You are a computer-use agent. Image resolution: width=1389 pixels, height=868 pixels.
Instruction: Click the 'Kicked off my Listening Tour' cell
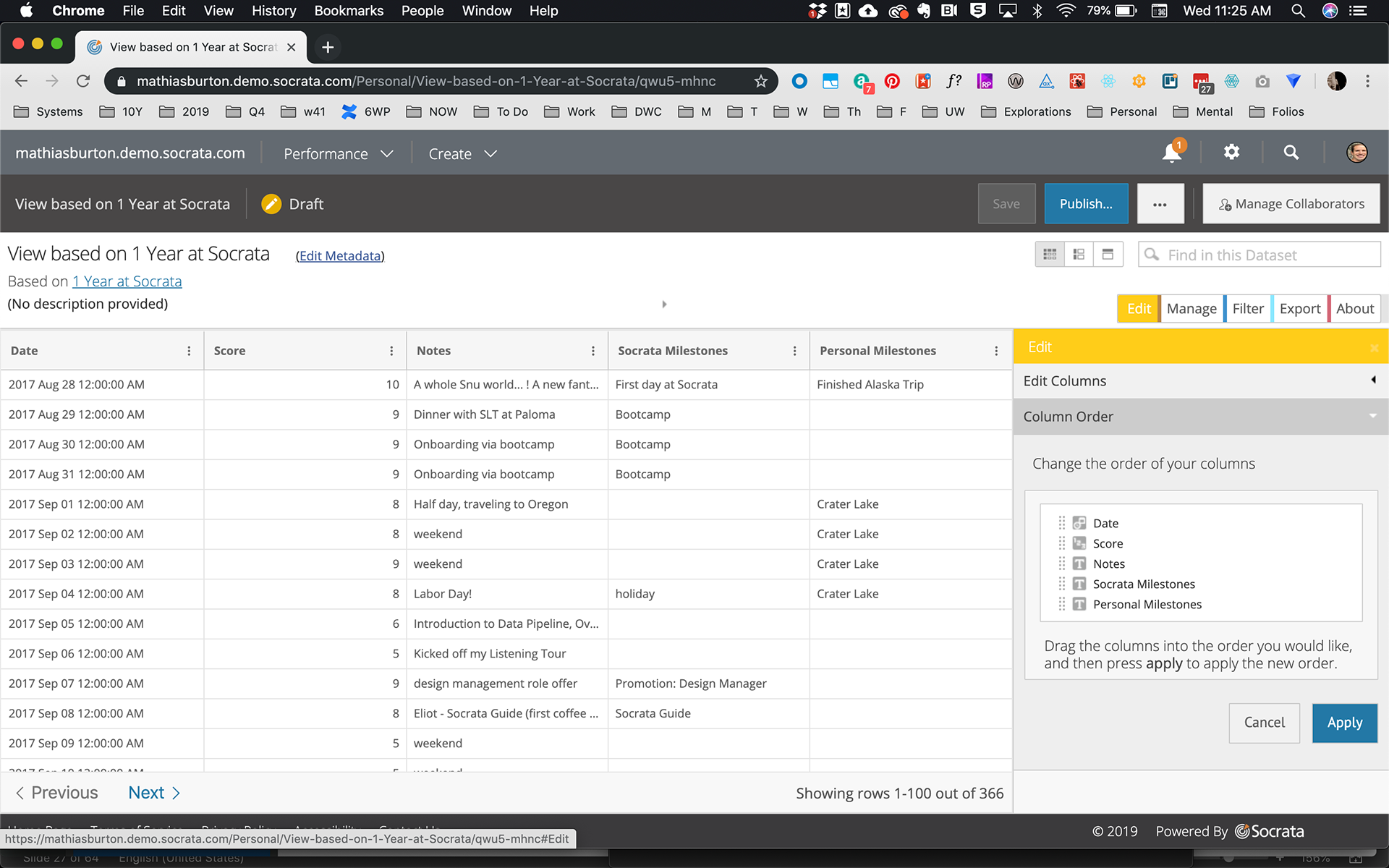(507, 654)
